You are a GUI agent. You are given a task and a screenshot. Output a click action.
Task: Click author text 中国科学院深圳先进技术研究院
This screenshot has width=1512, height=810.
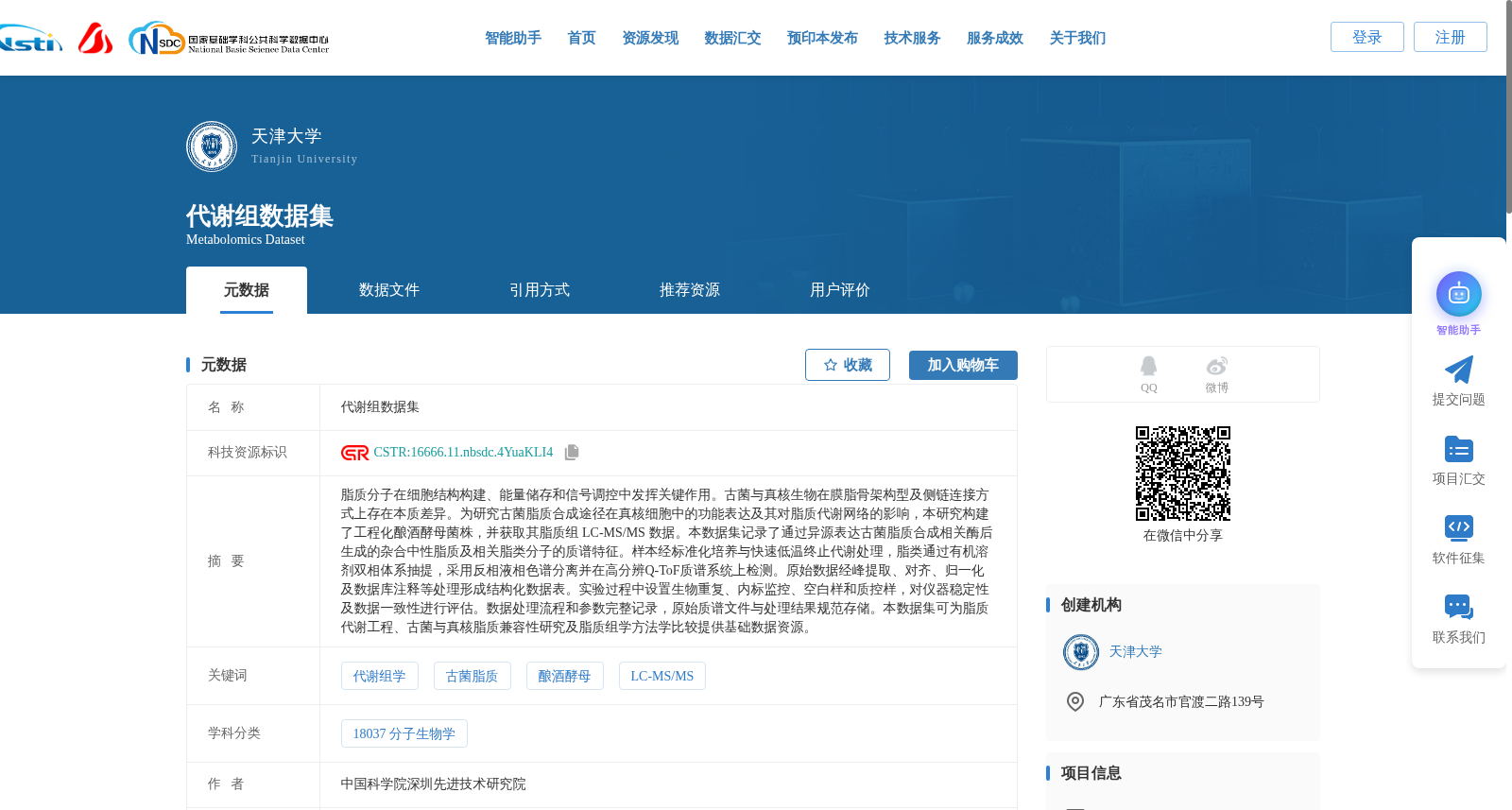coord(434,784)
